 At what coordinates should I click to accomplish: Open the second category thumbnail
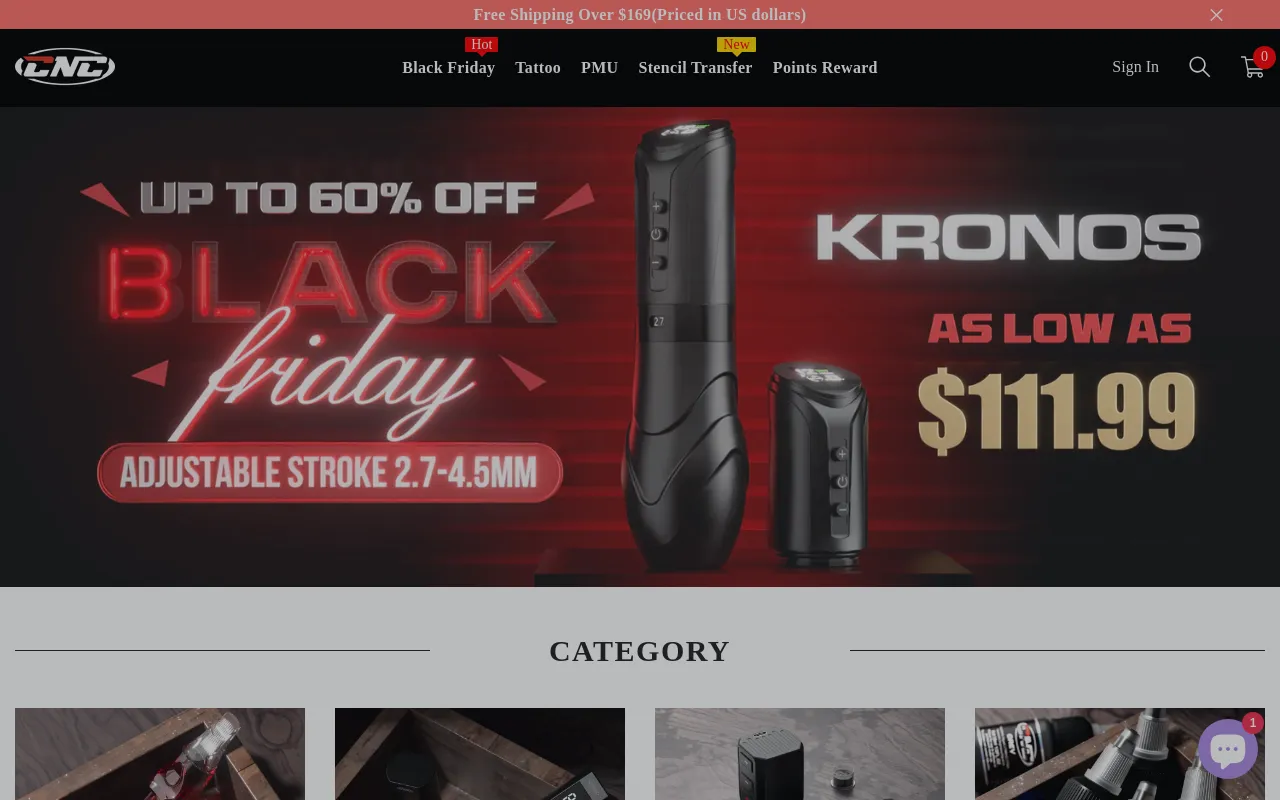pos(480,754)
